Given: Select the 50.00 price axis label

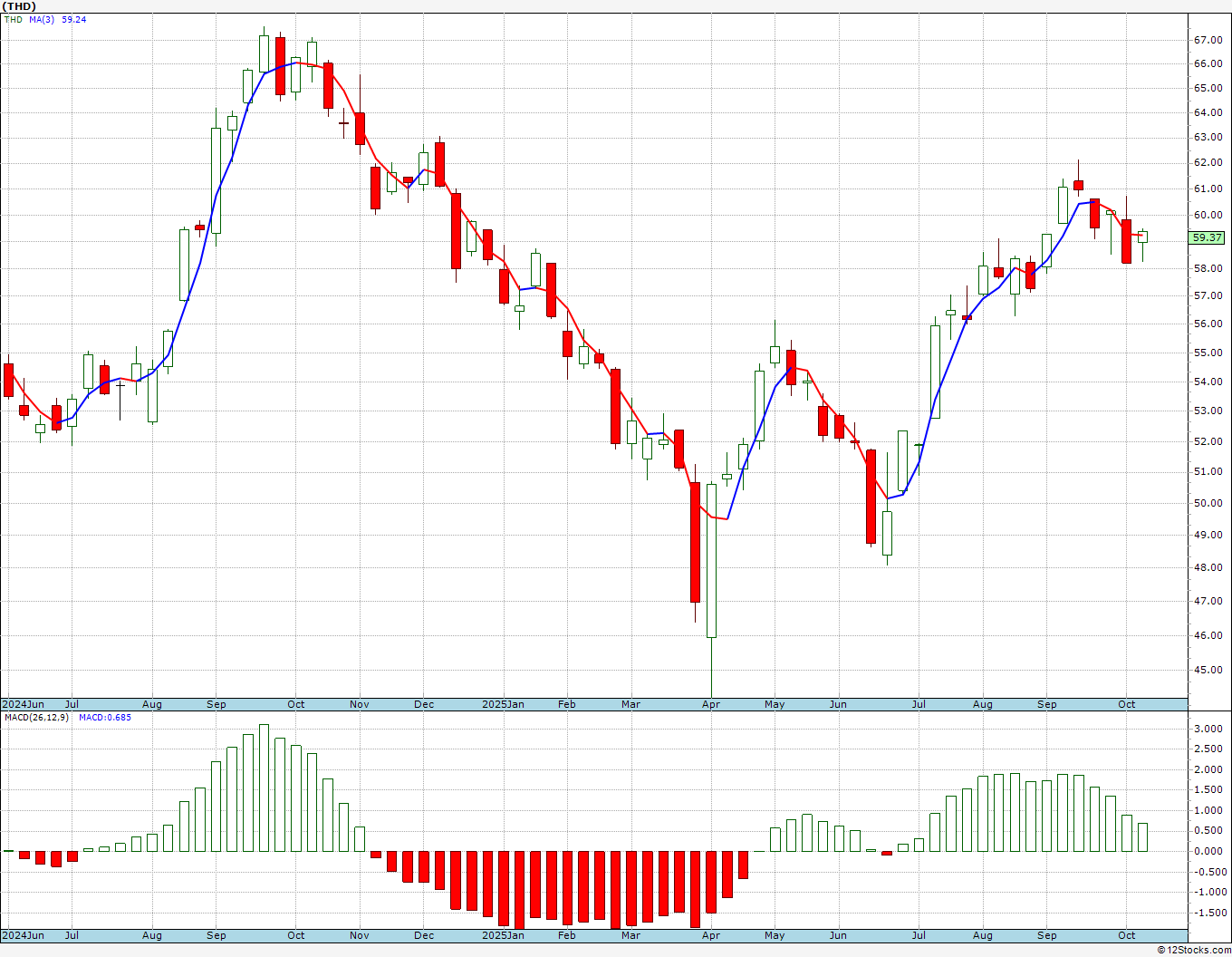Looking at the screenshot, I should [x=1208, y=503].
